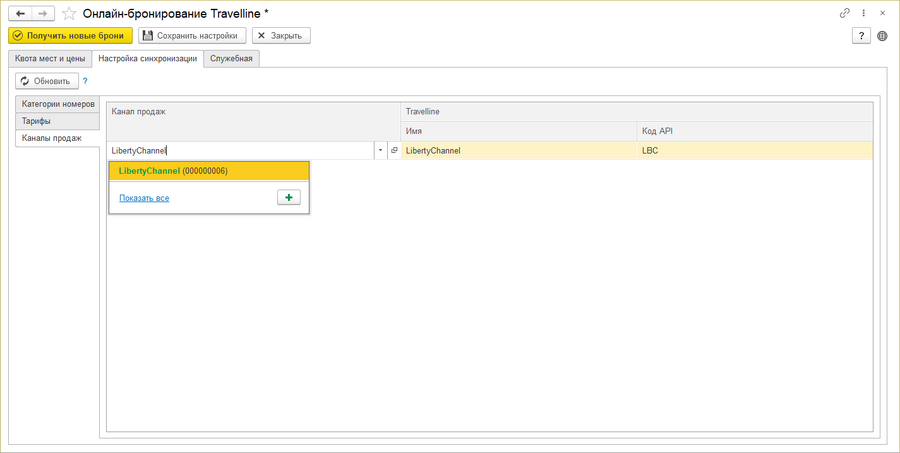Viewport: 900px width, 453px height.
Task: Click the Код API column header
Action: coord(755,131)
